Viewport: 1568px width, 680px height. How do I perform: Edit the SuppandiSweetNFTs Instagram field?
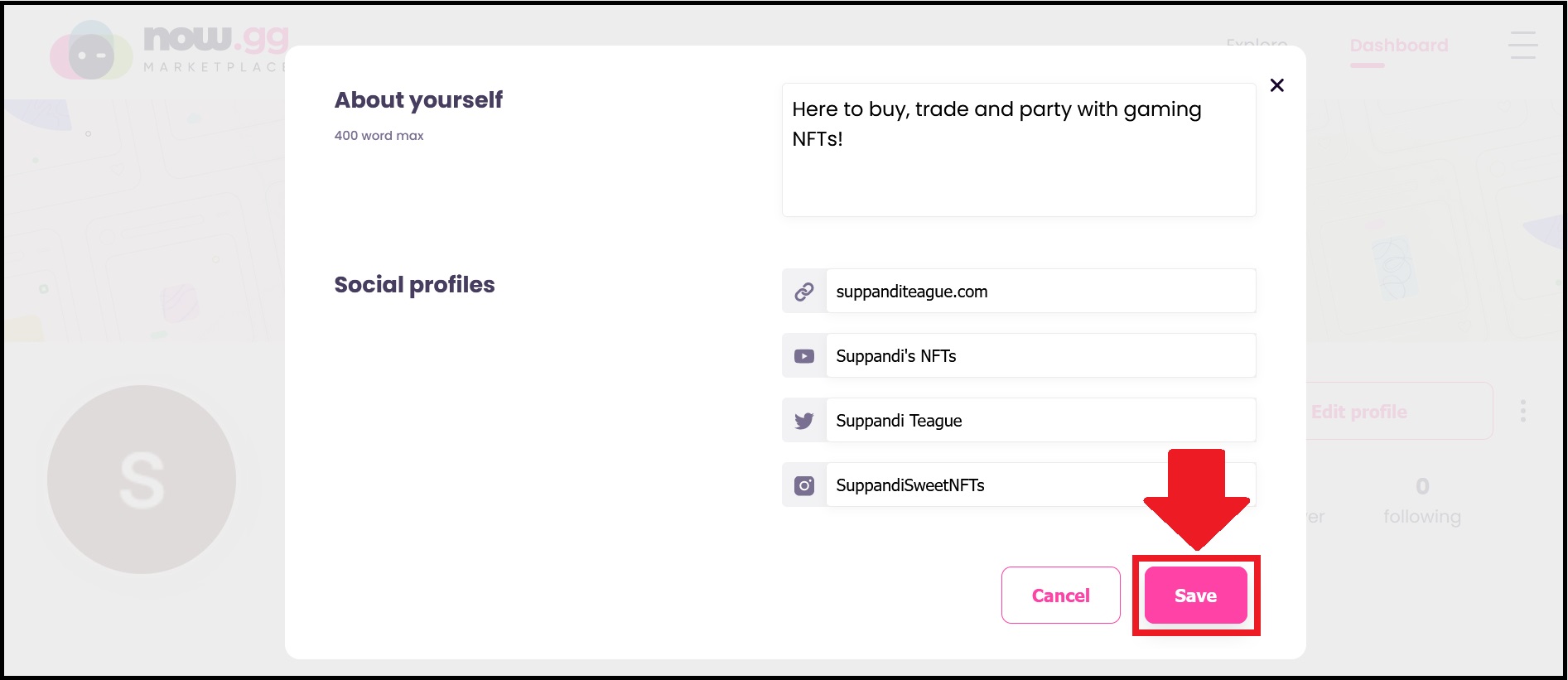coord(1040,485)
